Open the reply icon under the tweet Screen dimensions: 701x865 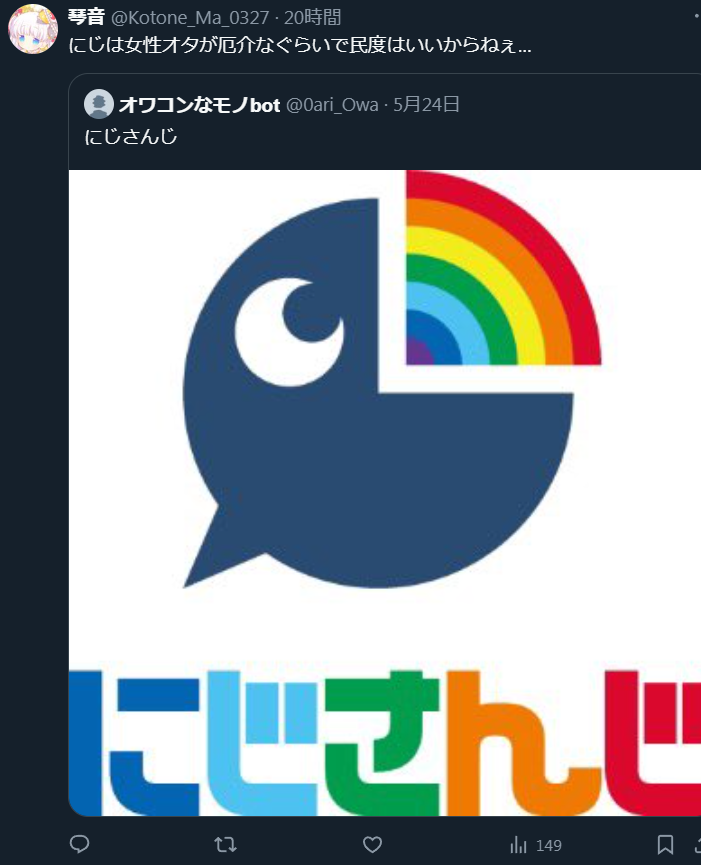tap(80, 844)
